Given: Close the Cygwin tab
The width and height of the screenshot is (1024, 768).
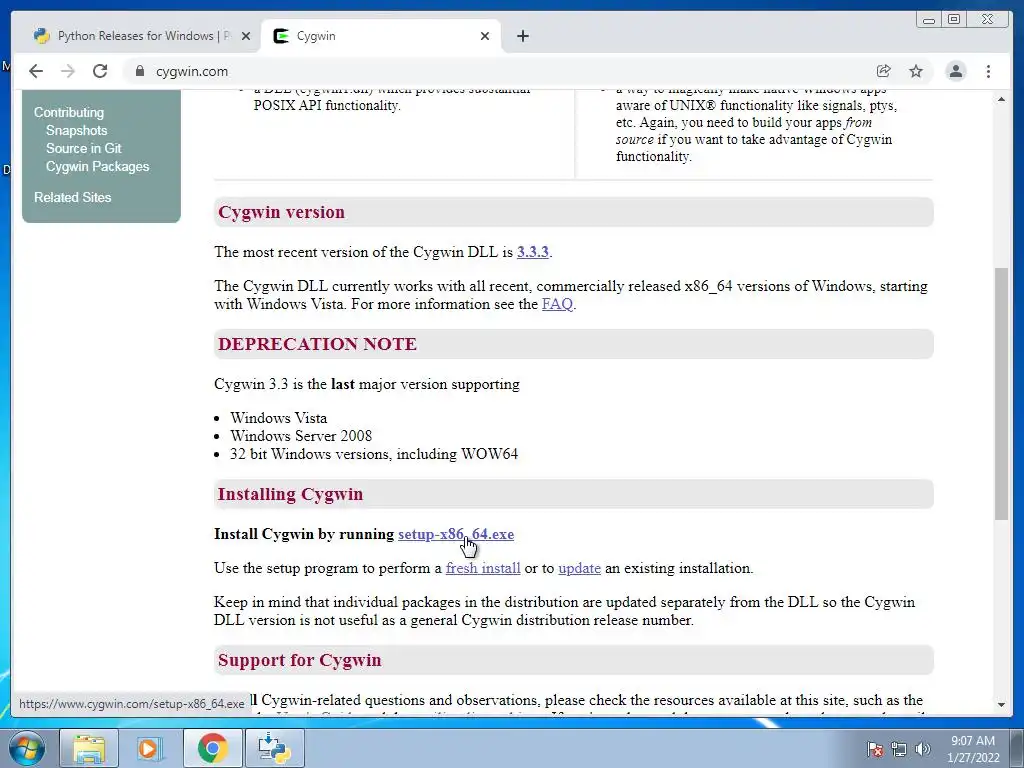Looking at the screenshot, I should click(x=485, y=36).
